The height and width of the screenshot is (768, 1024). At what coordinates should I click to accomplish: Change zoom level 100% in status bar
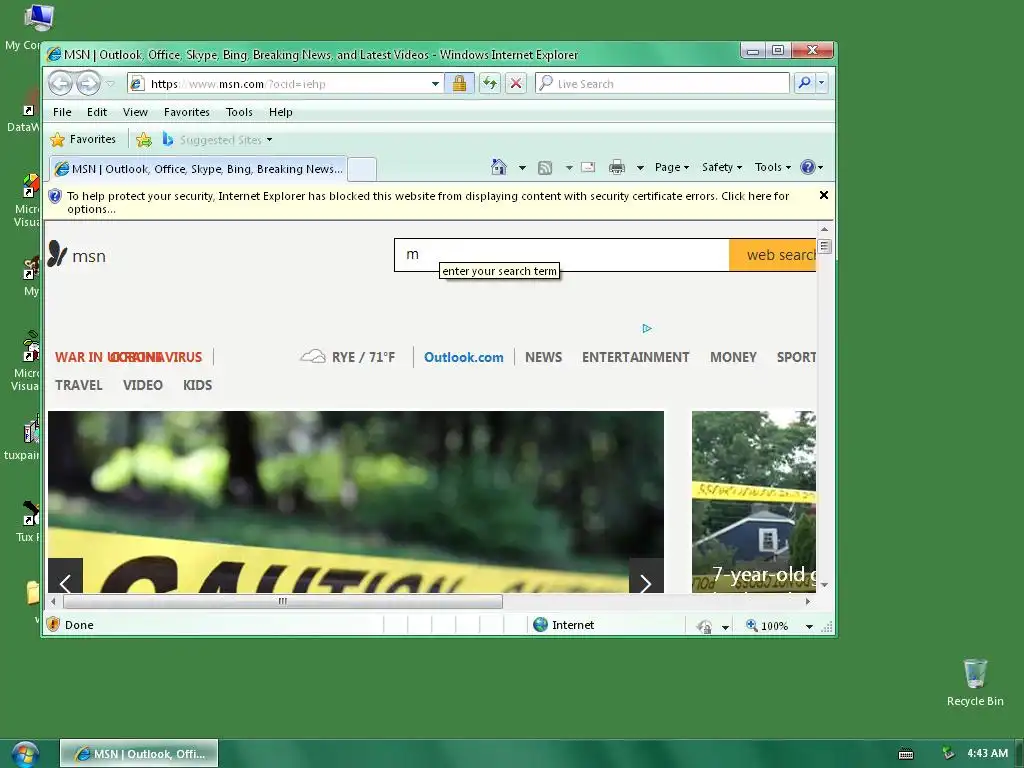779,626
